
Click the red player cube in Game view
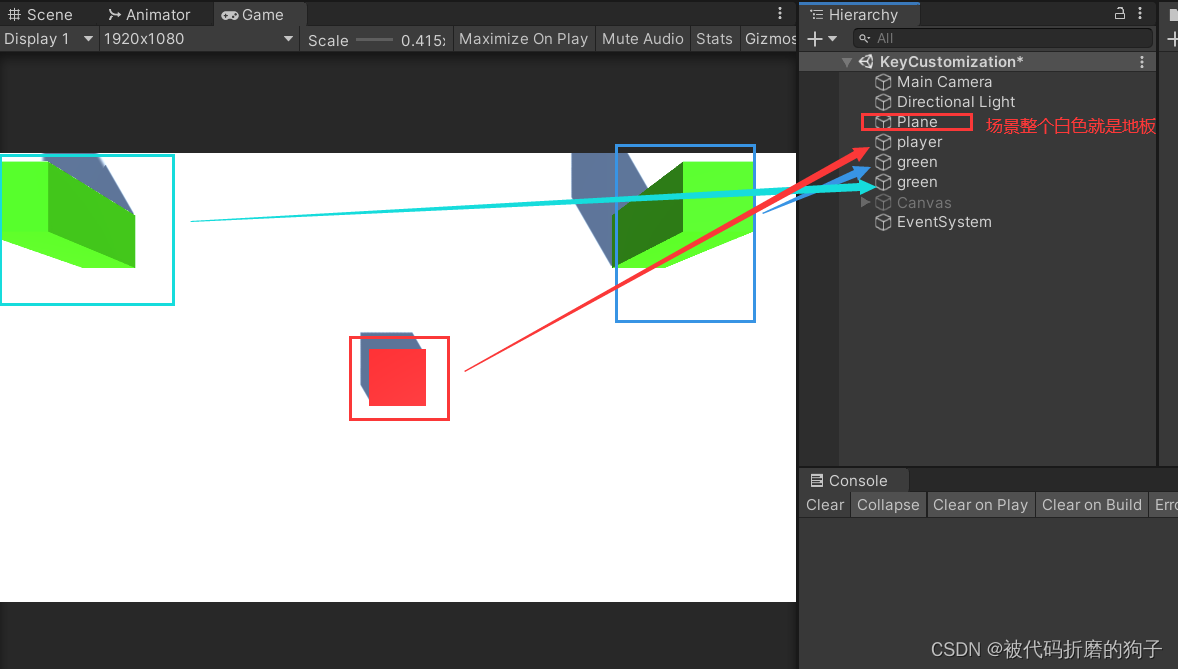pos(397,377)
